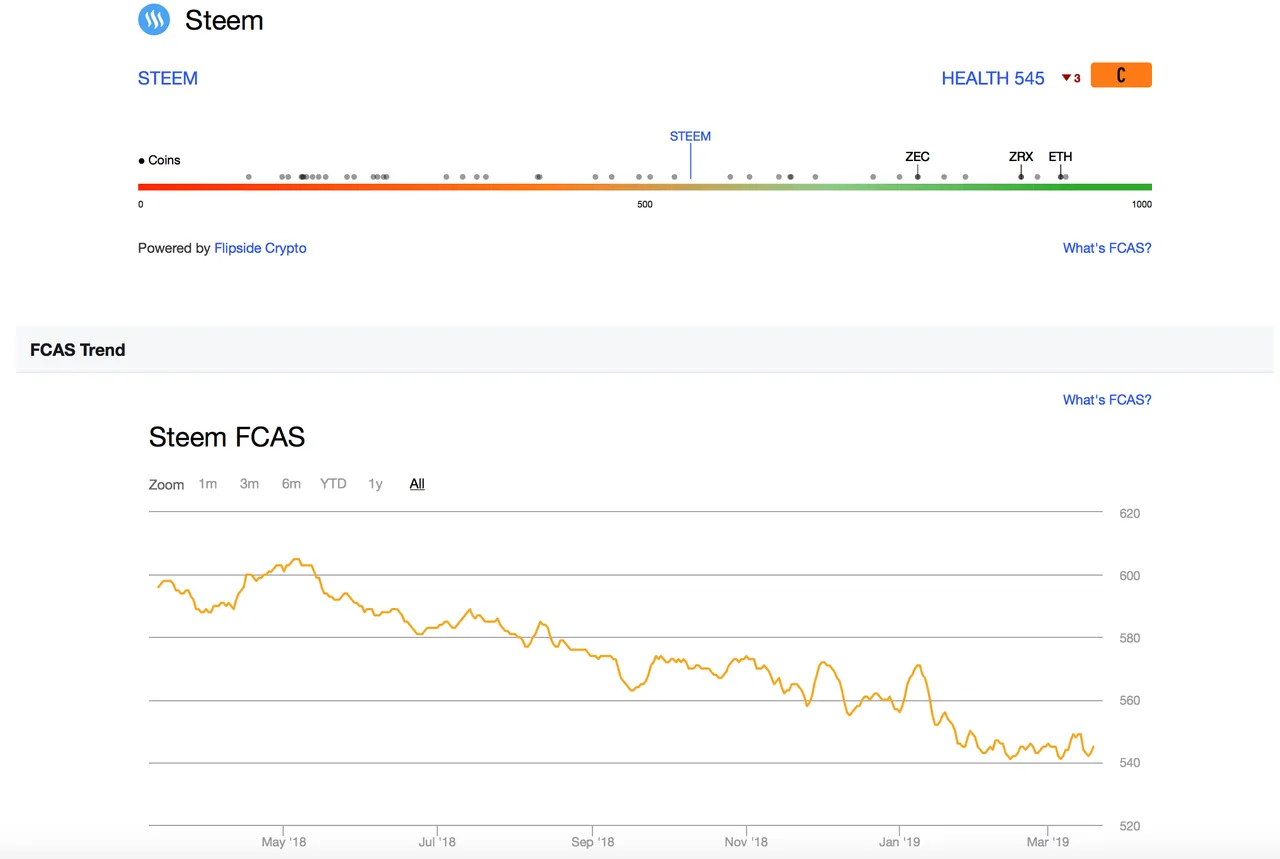This screenshot has height=859, width=1280.
Task: Click the Steem page heading text
Action: (224, 20)
